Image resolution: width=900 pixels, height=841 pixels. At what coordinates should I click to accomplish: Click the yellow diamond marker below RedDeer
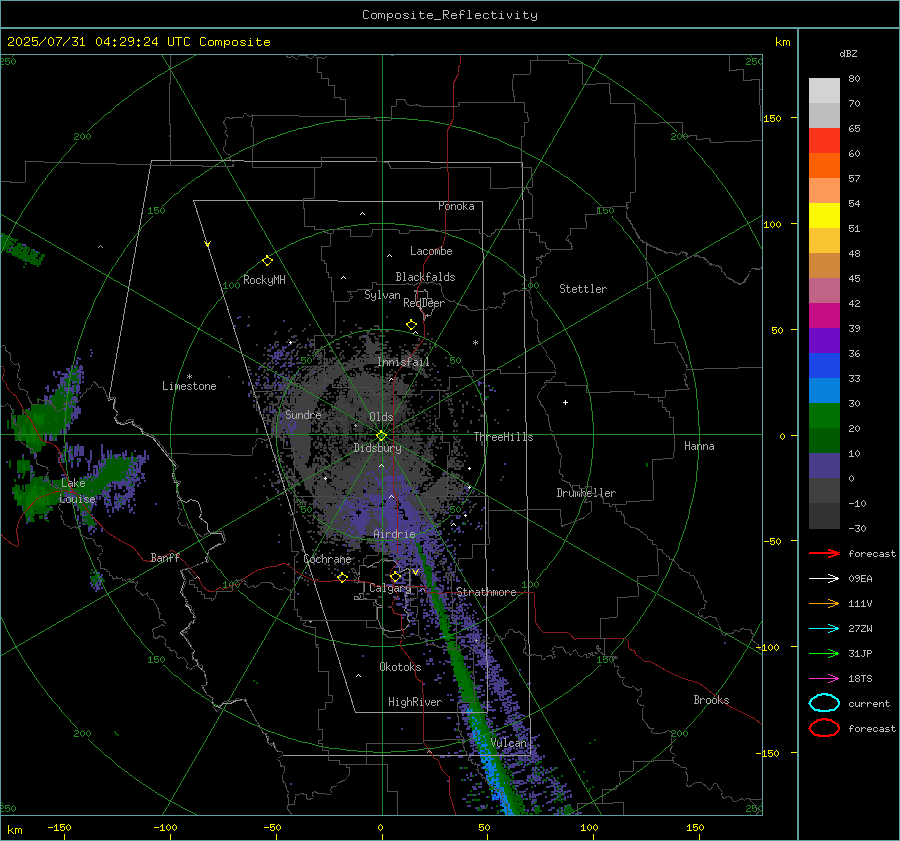click(x=412, y=325)
